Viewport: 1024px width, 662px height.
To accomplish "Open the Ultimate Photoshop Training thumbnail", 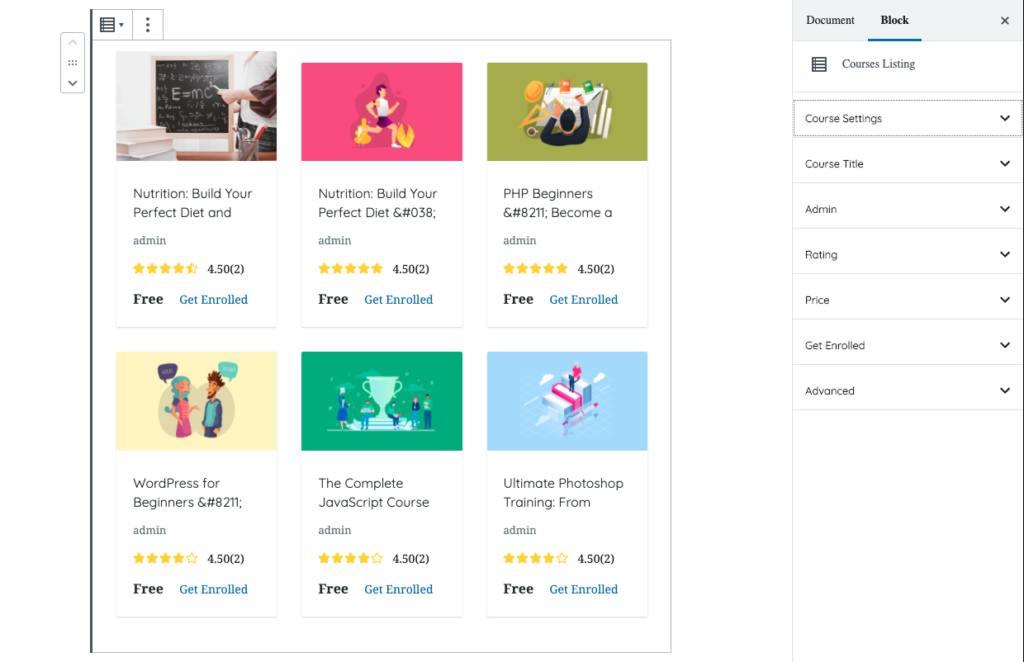I will [x=567, y=401].
